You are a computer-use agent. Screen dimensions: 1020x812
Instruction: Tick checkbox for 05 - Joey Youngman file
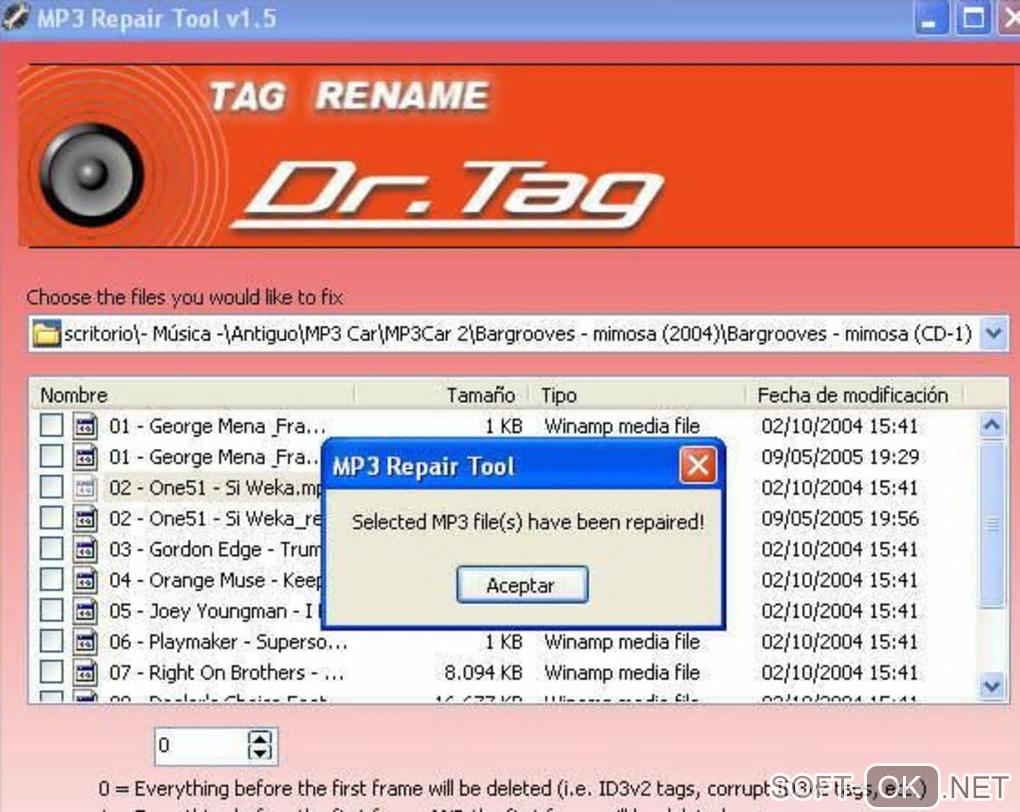(51, 610)
